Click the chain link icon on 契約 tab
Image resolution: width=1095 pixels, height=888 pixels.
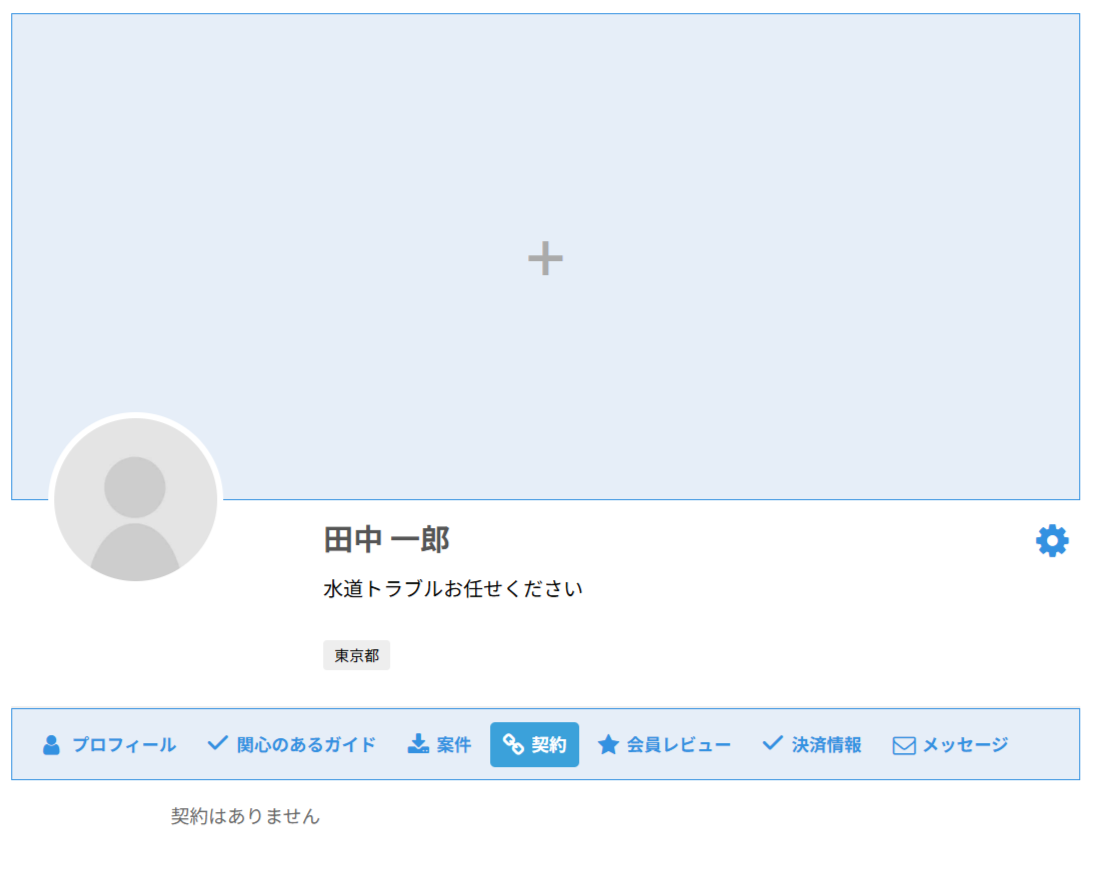point(513,744)
